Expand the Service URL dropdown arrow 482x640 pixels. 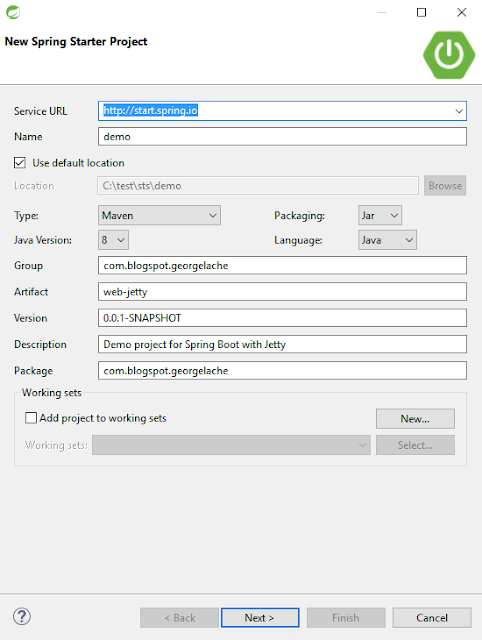(x=459, y=111)
